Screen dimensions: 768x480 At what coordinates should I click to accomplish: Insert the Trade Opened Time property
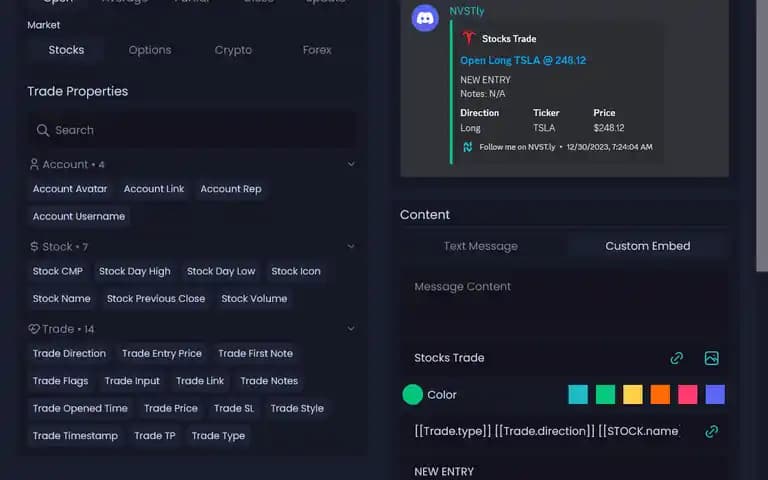pyautogui.click(x=80, y=408)
